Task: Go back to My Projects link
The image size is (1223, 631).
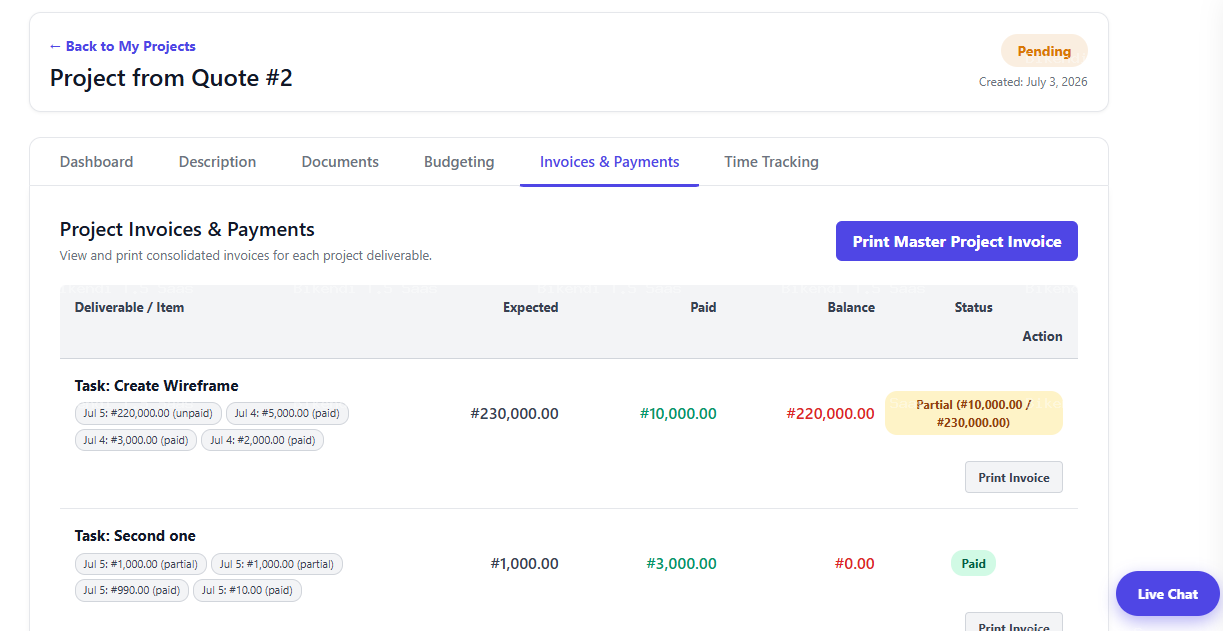Action: point(122,46)
